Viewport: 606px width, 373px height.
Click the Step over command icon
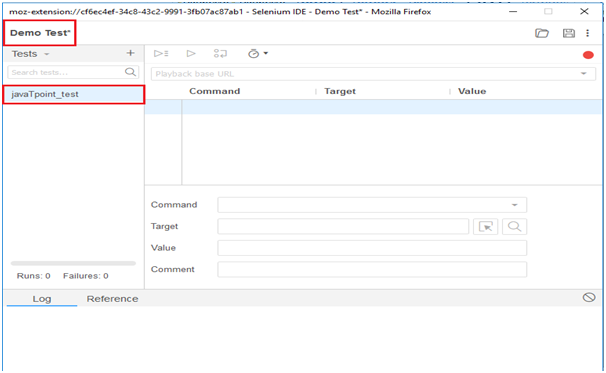[x=220, y=53]
